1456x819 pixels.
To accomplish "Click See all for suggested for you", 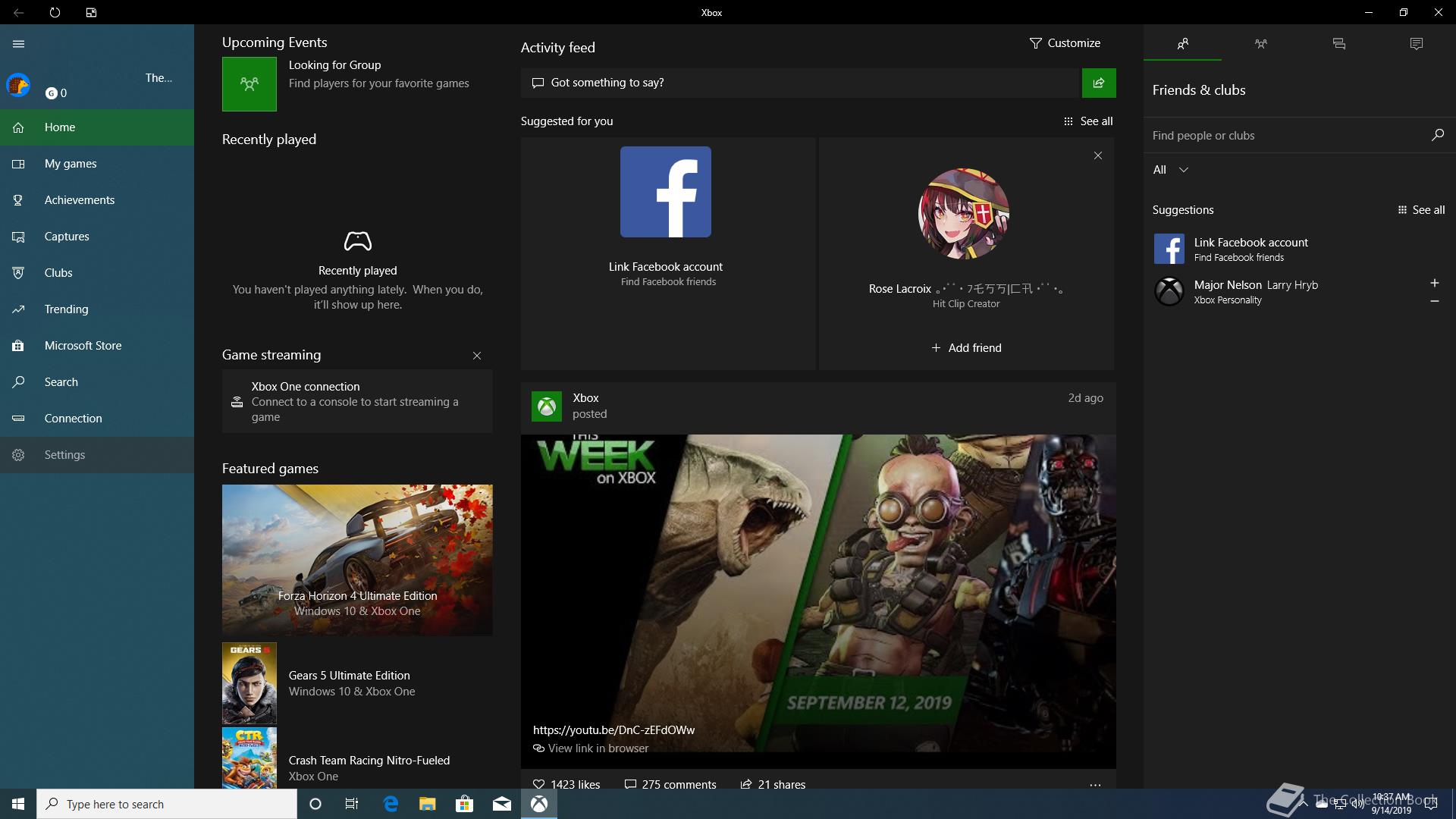I will coord(1088,121).
